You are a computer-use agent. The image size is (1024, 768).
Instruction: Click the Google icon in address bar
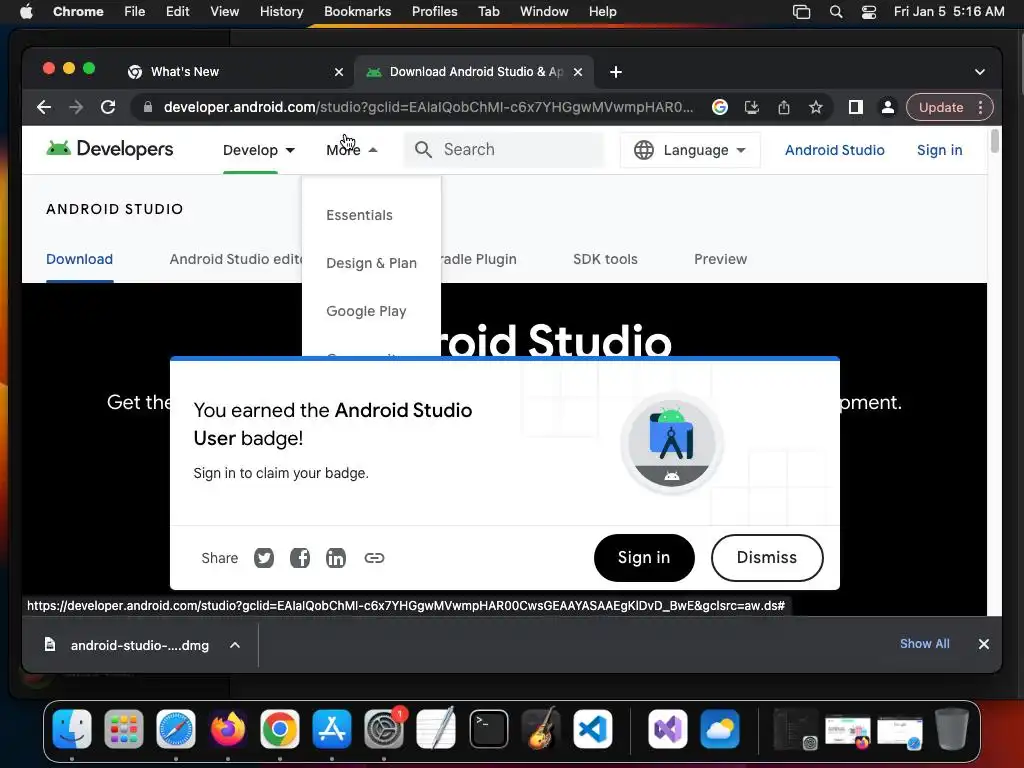[x=720, y=107]
